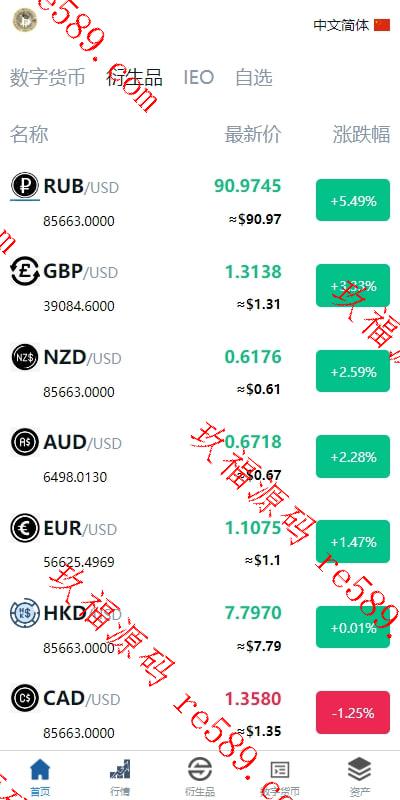
Task: Tap the RUB ruble currency icon
Action: tap(24, 186)
